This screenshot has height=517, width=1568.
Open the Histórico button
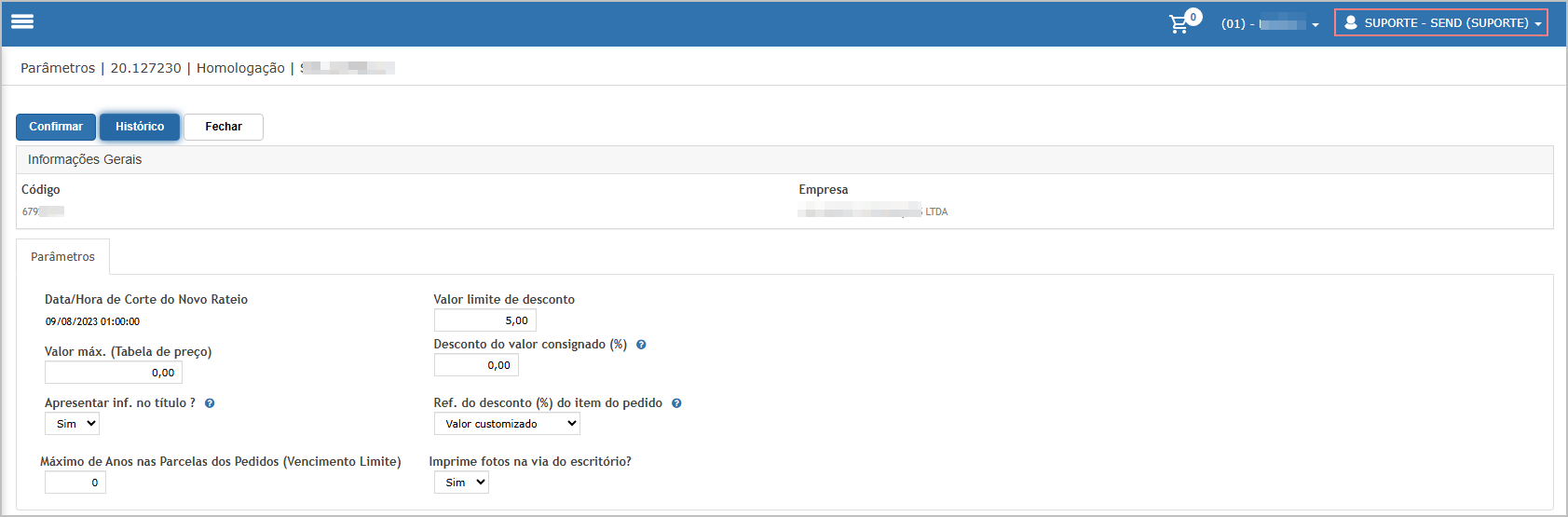click(140, 127)
